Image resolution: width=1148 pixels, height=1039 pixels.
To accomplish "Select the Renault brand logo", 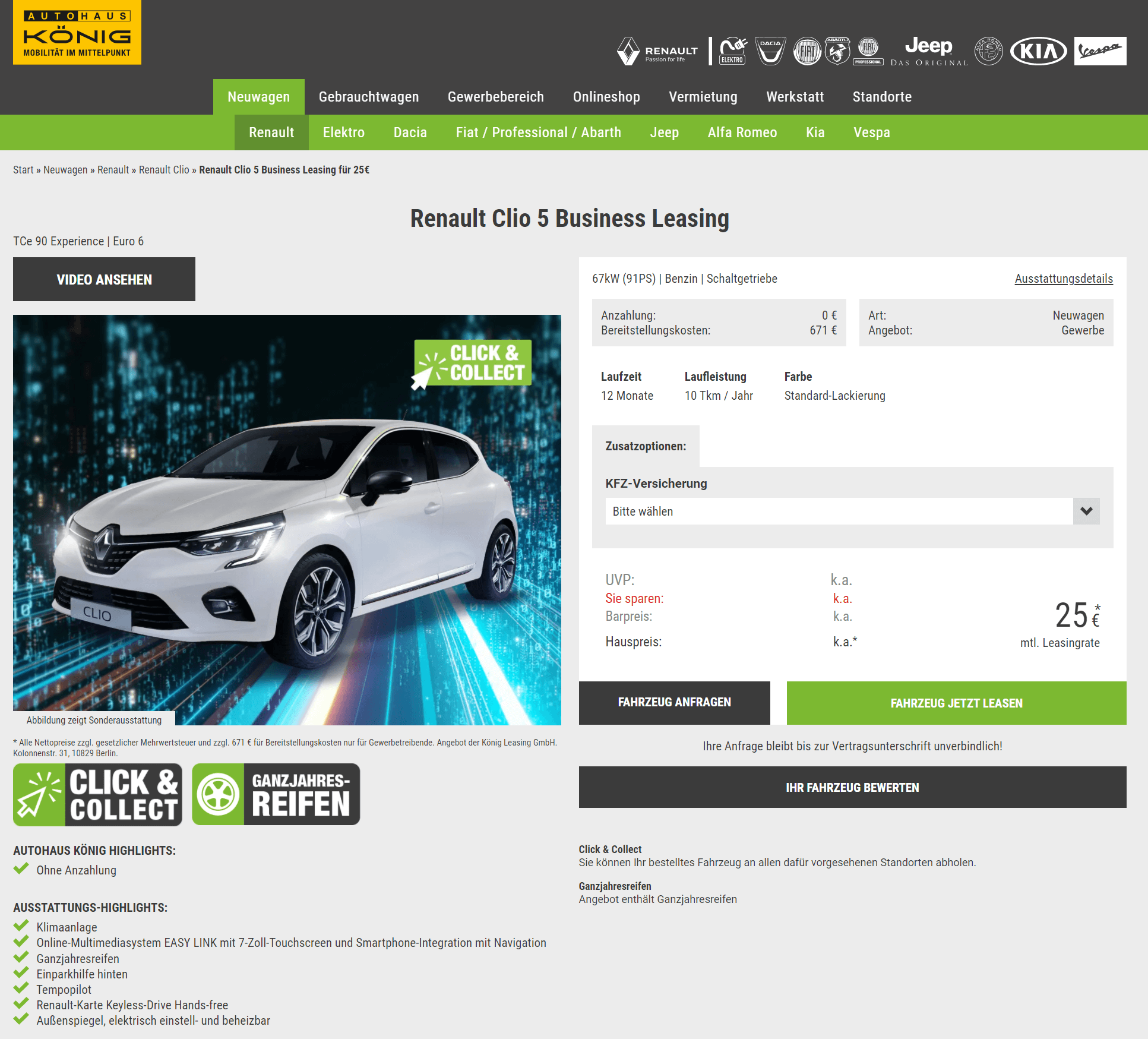I will tap(657, 51).
